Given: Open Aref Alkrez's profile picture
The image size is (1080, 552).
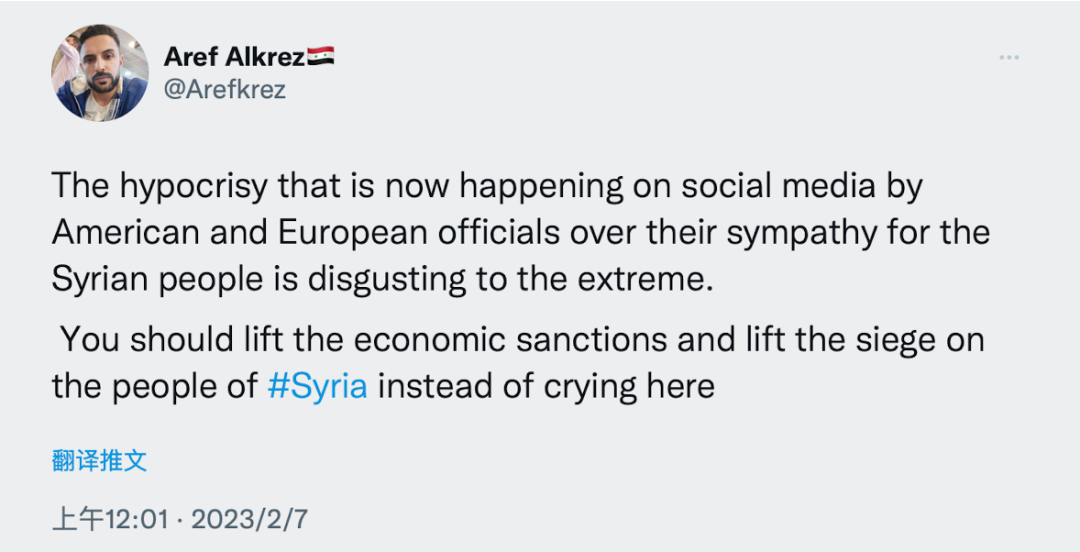Looking at the screenshot, I should pyautogui.click(x=100, y=73).
